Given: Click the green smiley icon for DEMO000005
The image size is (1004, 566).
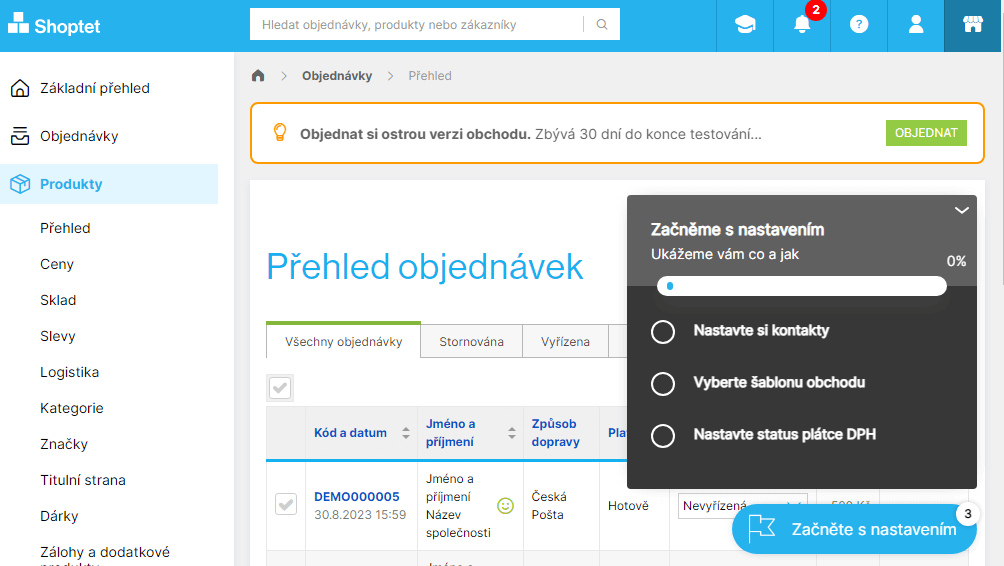Looking at the screenshot, I should (x=505, y=506).
